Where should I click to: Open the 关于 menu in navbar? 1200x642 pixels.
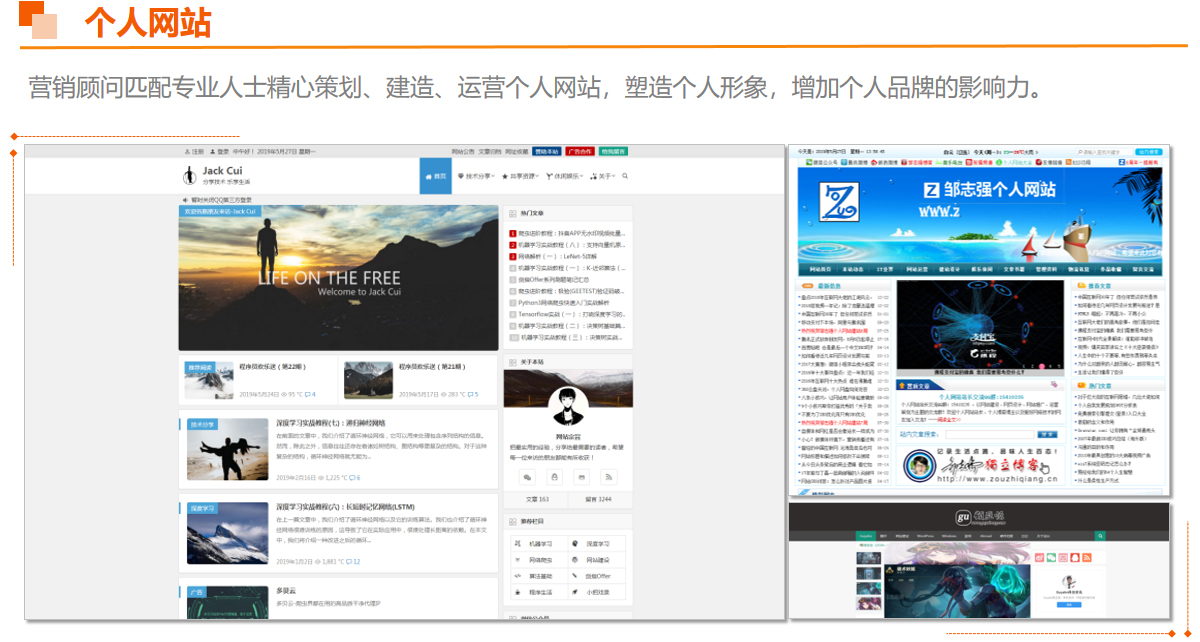pos(603,176)
